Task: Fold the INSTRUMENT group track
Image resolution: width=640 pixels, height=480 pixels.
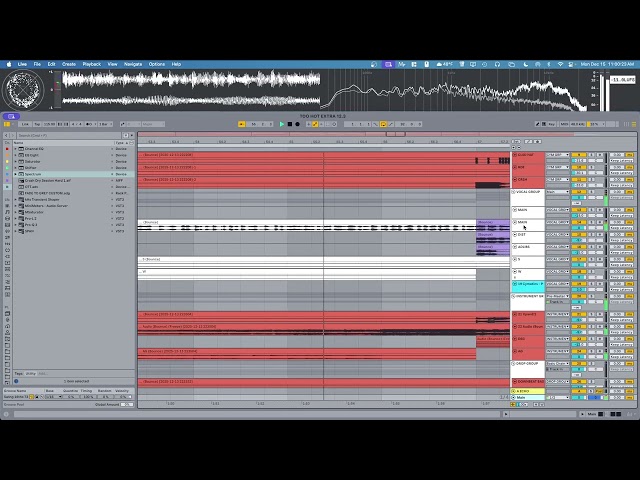Action: (x=513, y=296)
